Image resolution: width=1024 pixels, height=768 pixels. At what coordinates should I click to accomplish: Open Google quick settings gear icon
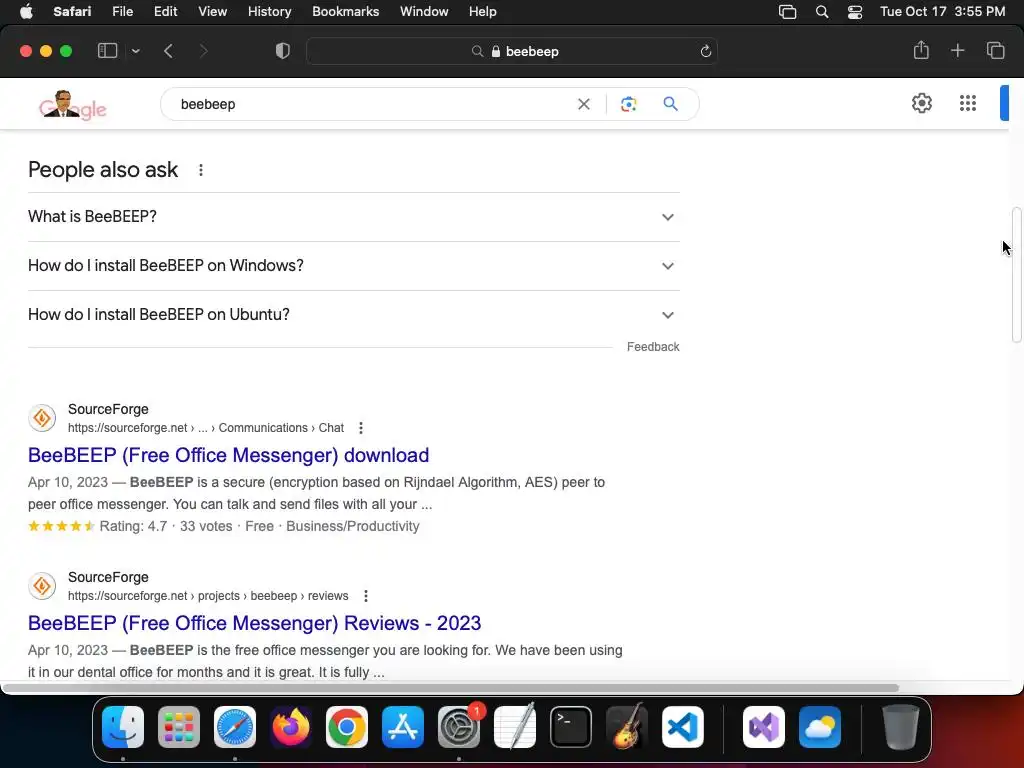[x=921, y=103]
